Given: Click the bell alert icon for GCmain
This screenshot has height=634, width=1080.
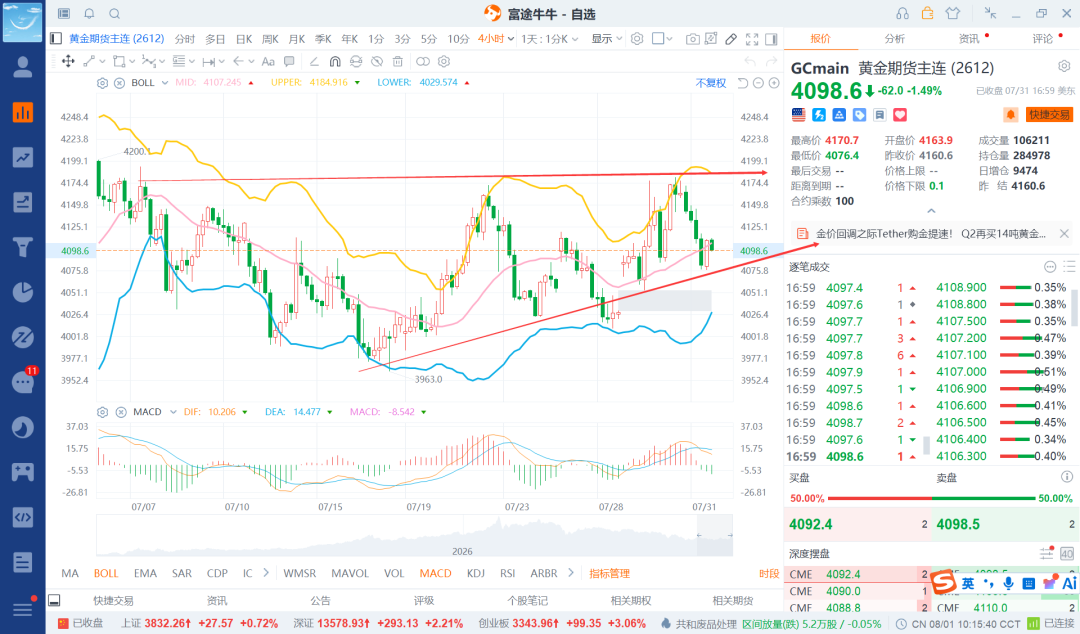Looking at the screenshot, I should tap(1010, 114).
